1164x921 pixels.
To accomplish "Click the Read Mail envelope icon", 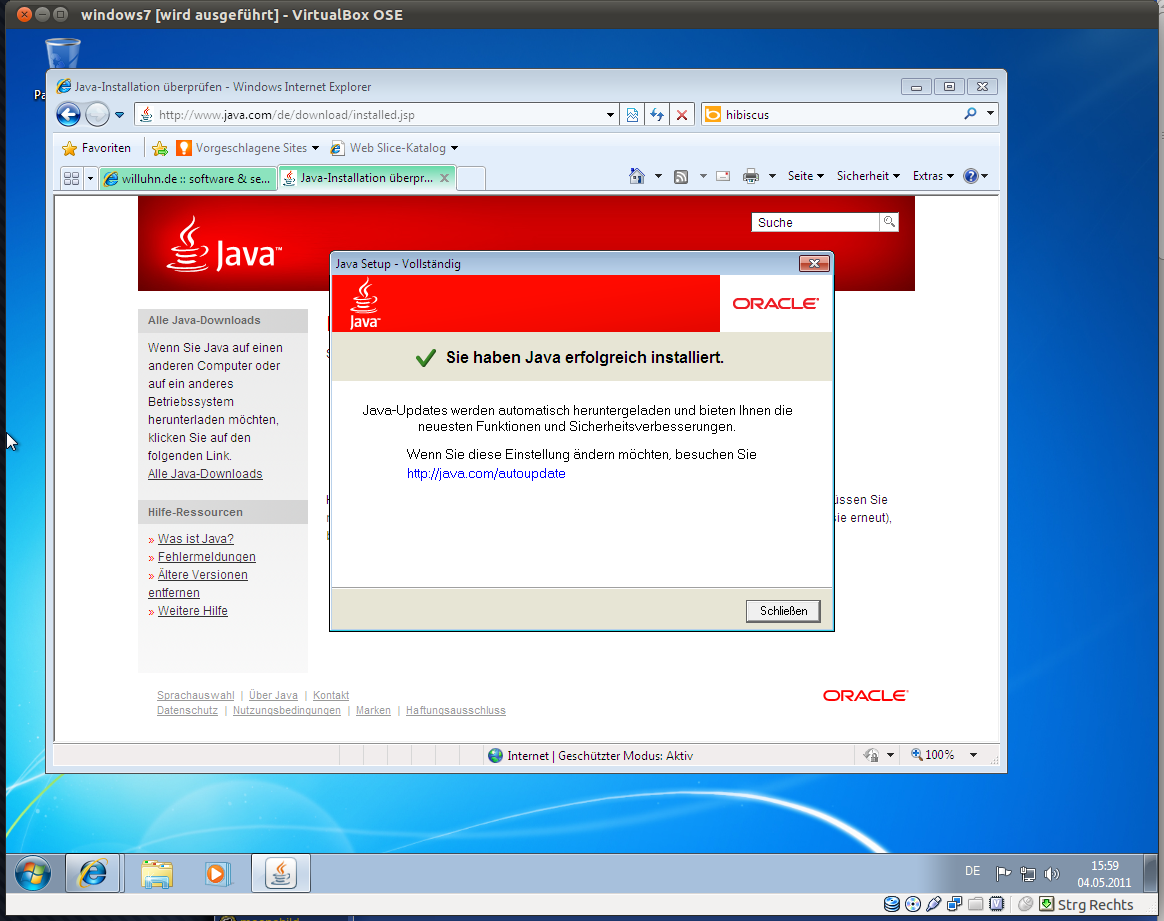I will (723, 176).
